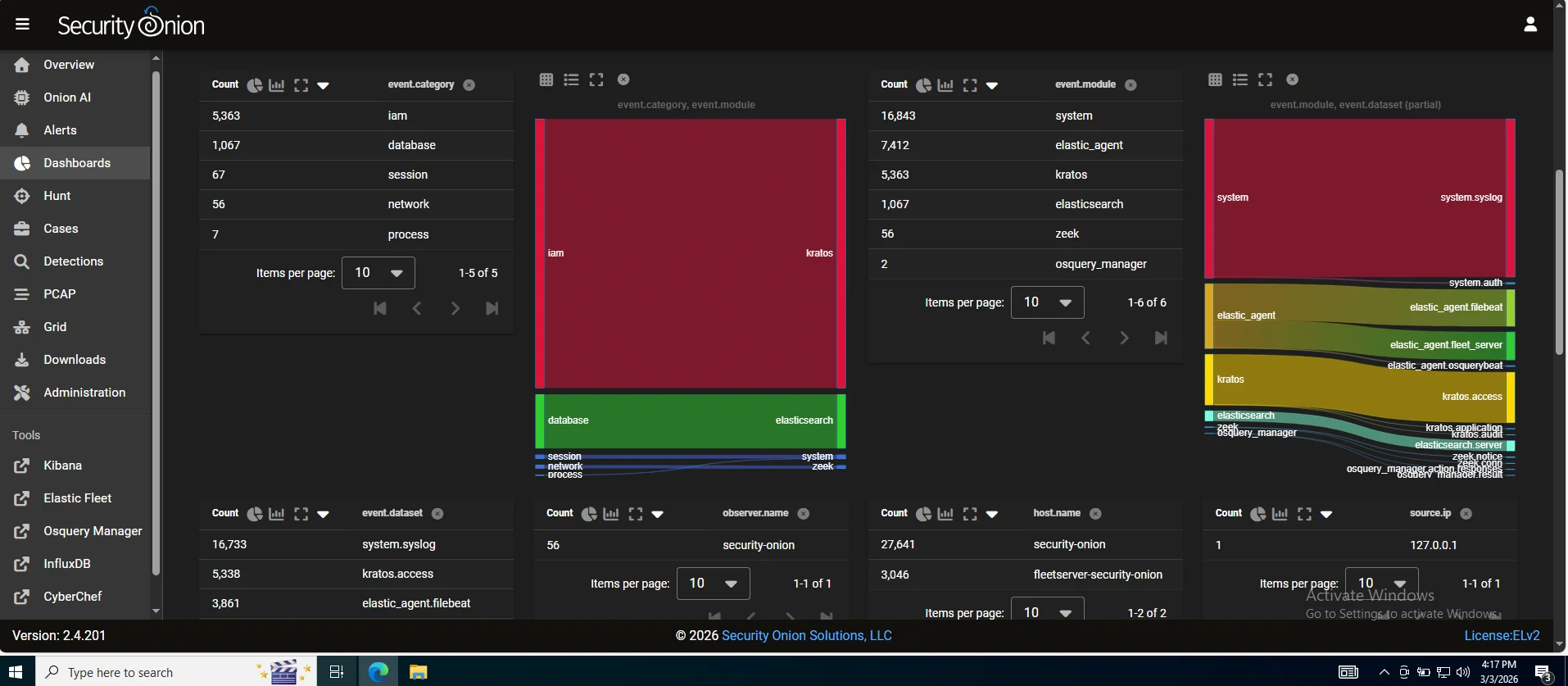Expand options arrow for observer.name table
Screen dimensions: 1568x686
657,514
